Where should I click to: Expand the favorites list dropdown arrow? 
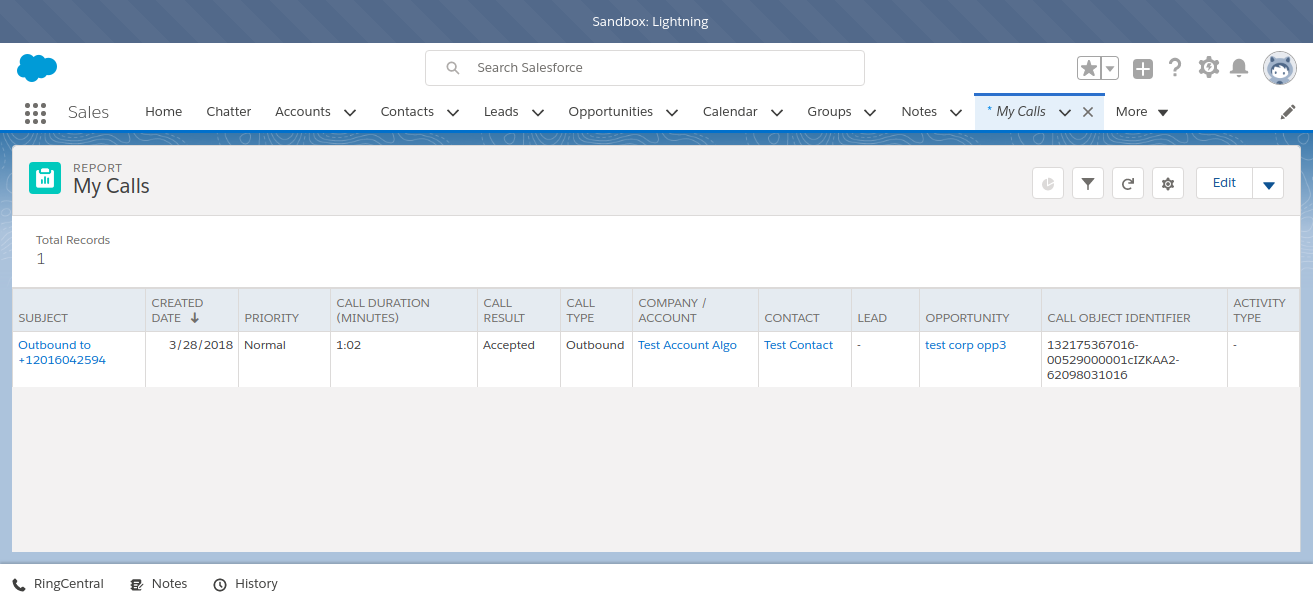tap(1110, 68)
